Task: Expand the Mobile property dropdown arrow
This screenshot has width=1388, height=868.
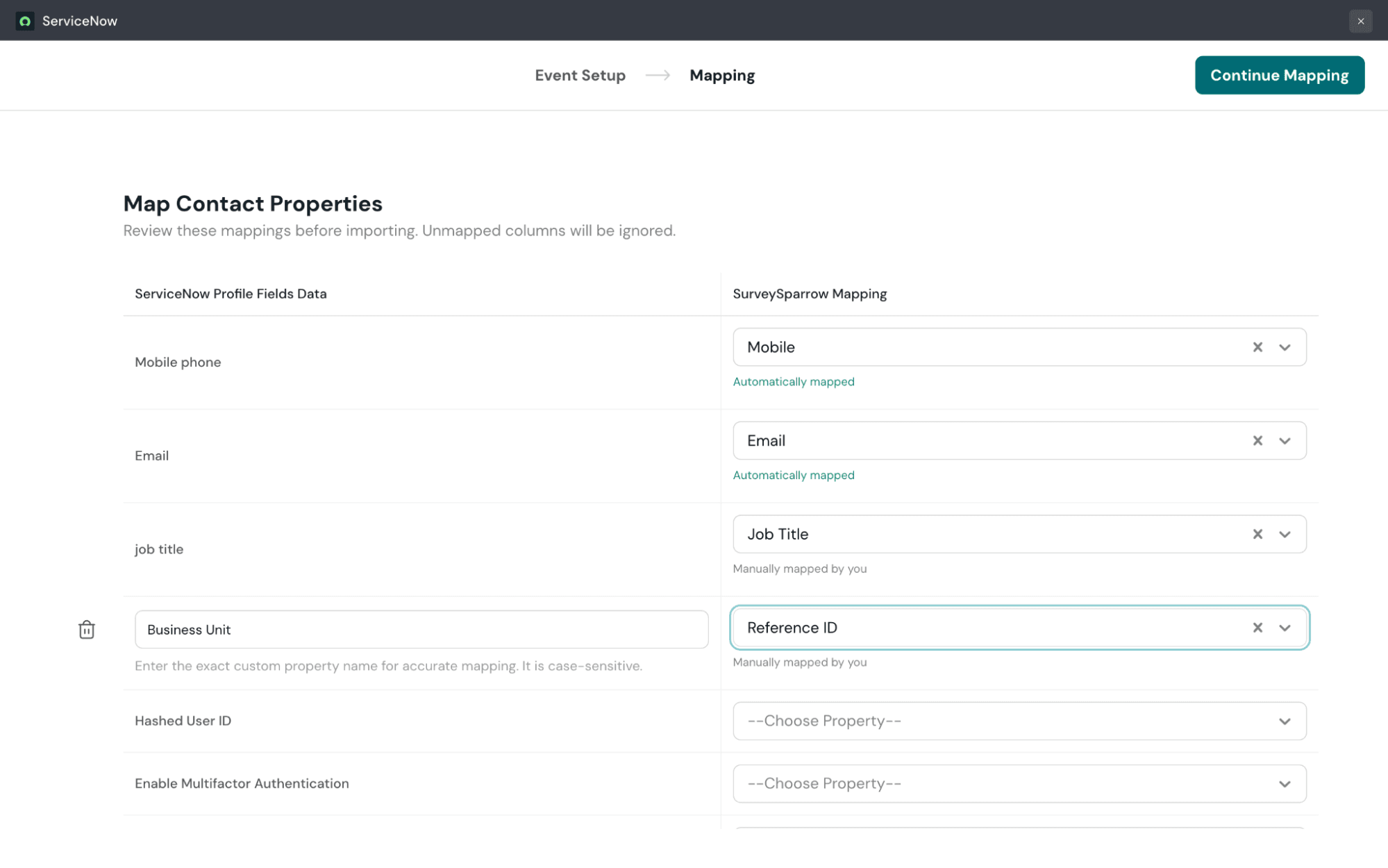Action: (1285, 347)
